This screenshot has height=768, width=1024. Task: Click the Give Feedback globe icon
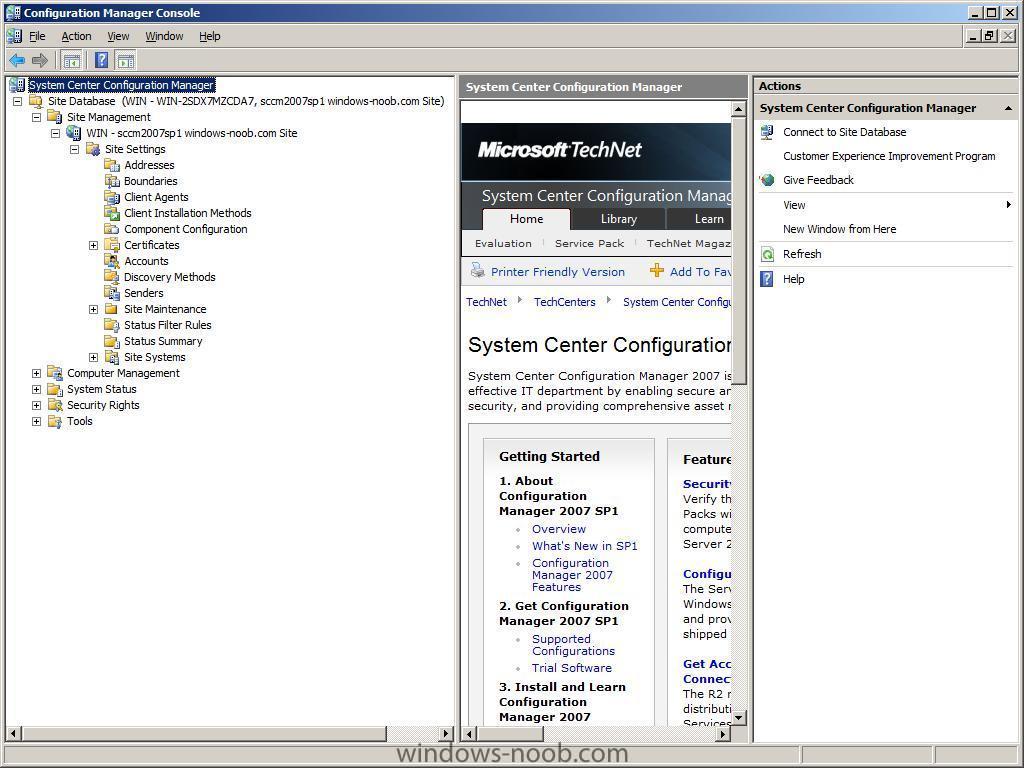pyautogui.click(x=767, y=180)
